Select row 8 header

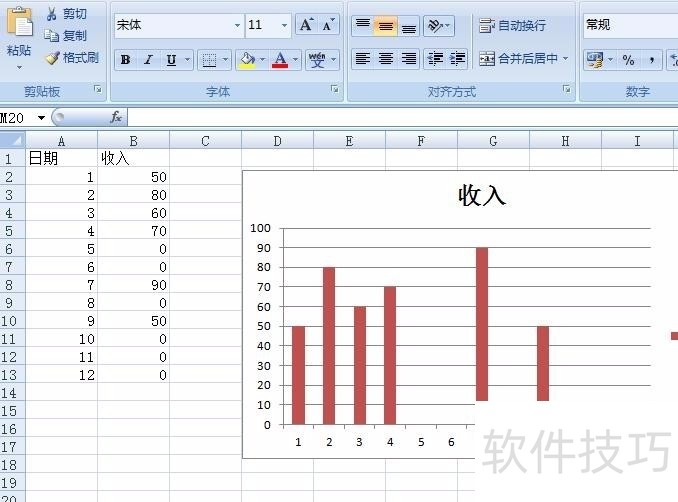13,285
